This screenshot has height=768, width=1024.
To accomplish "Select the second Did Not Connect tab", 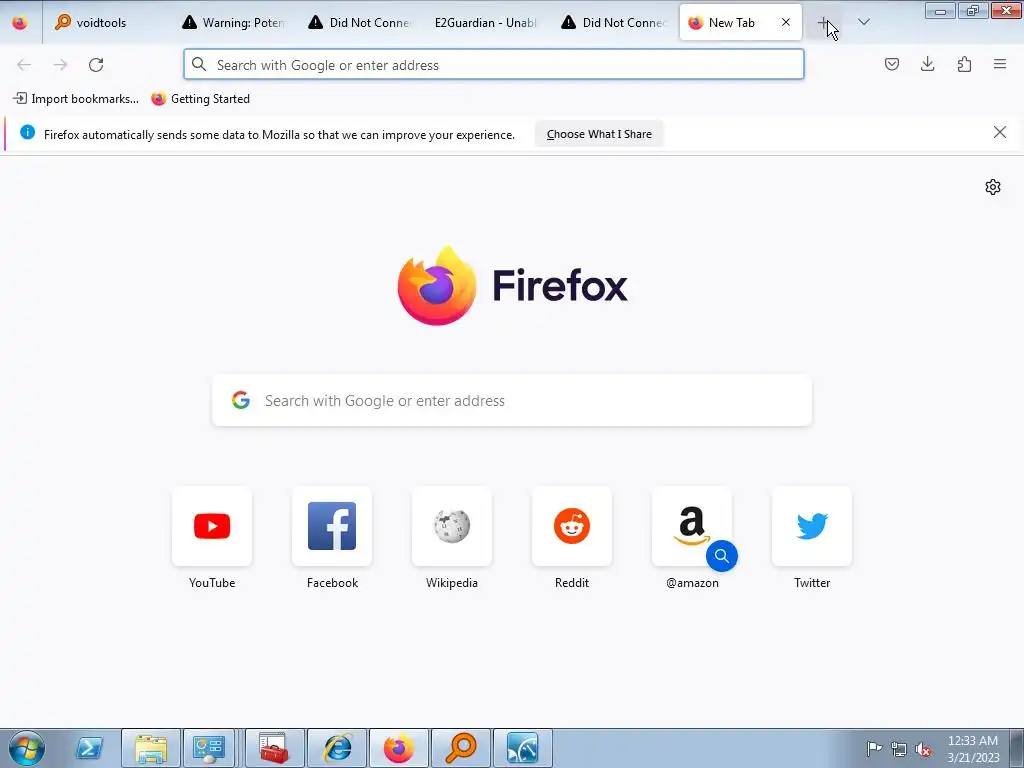I will 615,22.
